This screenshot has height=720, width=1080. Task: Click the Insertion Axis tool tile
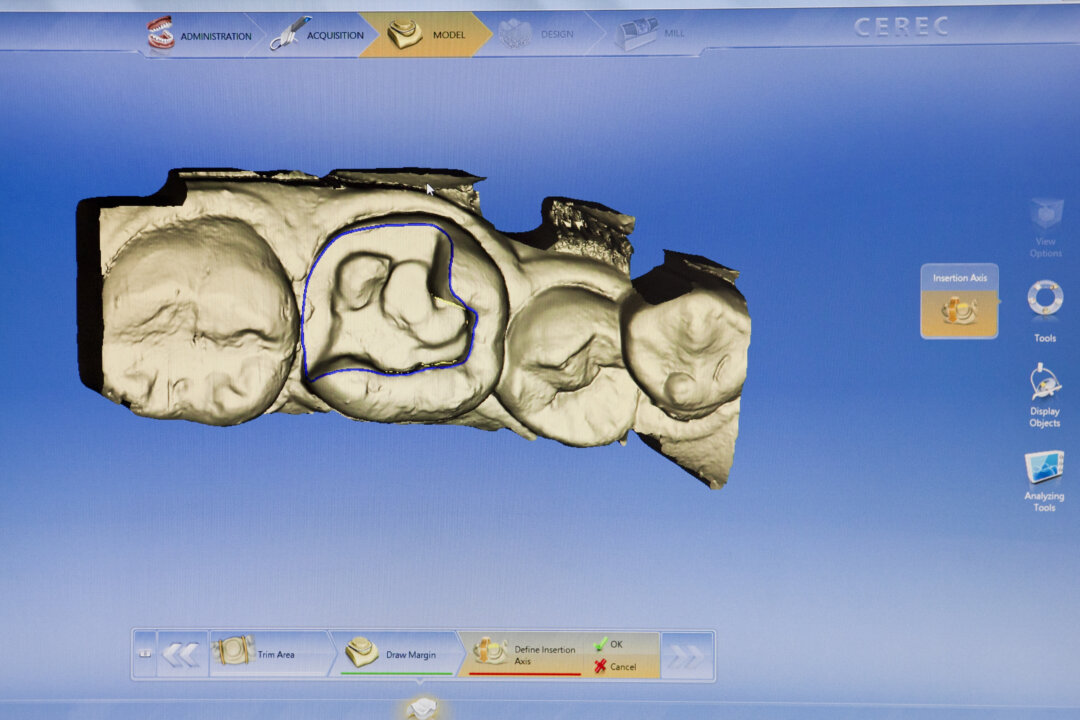959,301
